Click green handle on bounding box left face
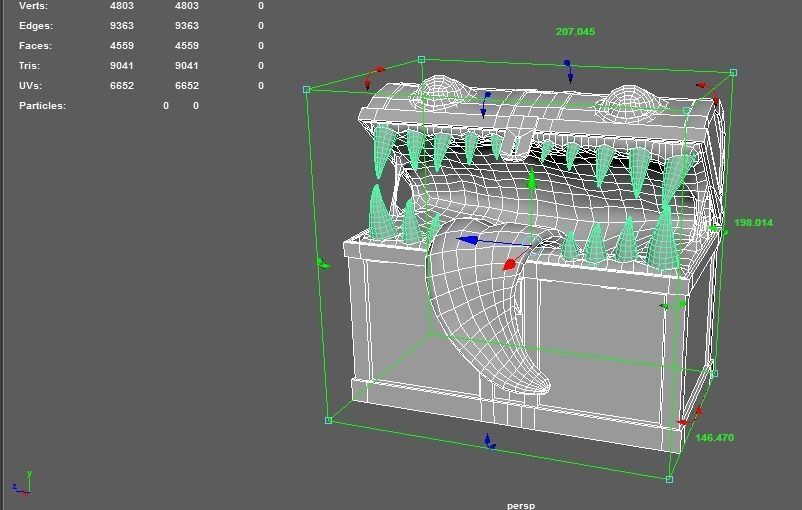 click(x=323, y=264)
